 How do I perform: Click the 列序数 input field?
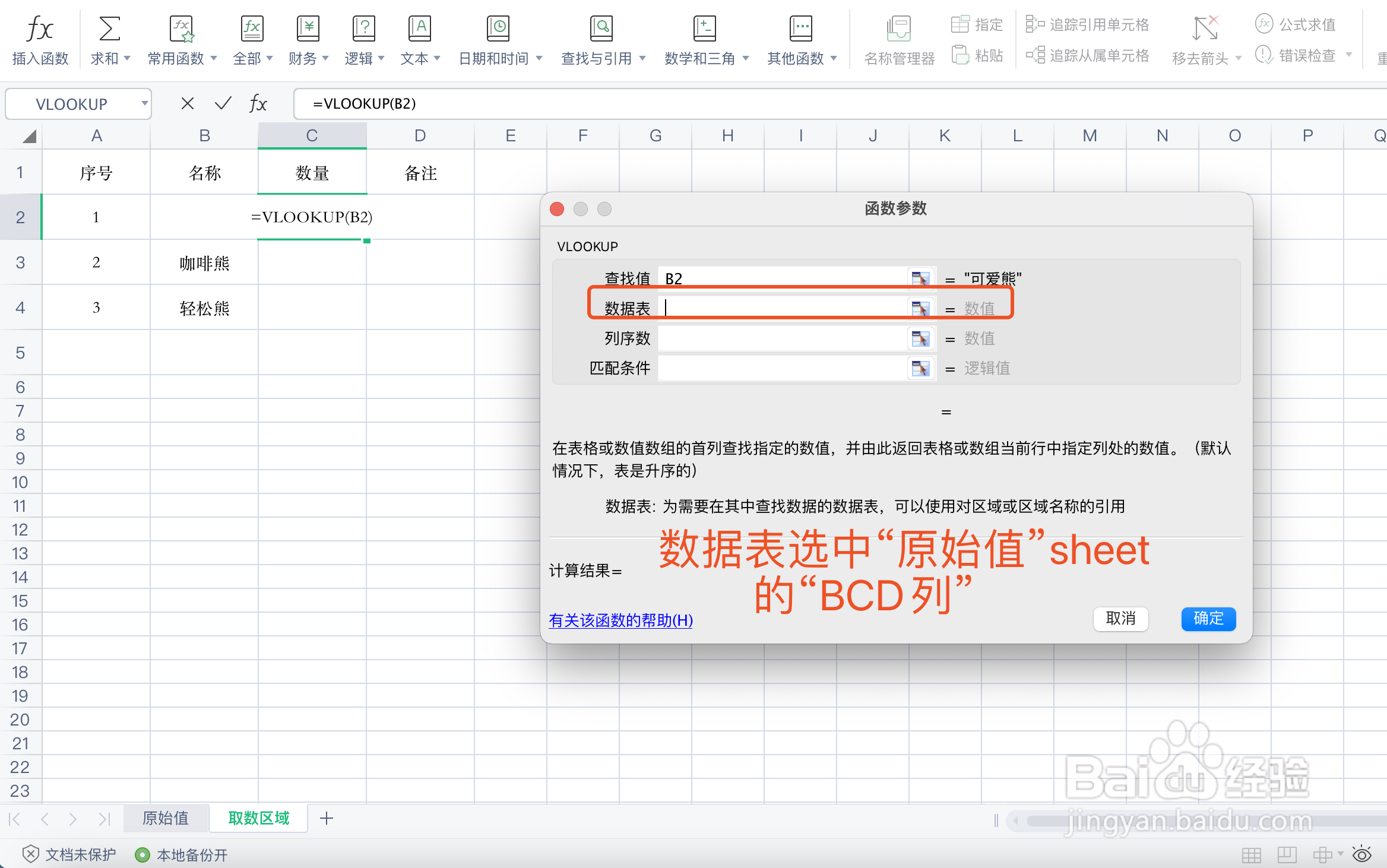[x=783, y=338]
